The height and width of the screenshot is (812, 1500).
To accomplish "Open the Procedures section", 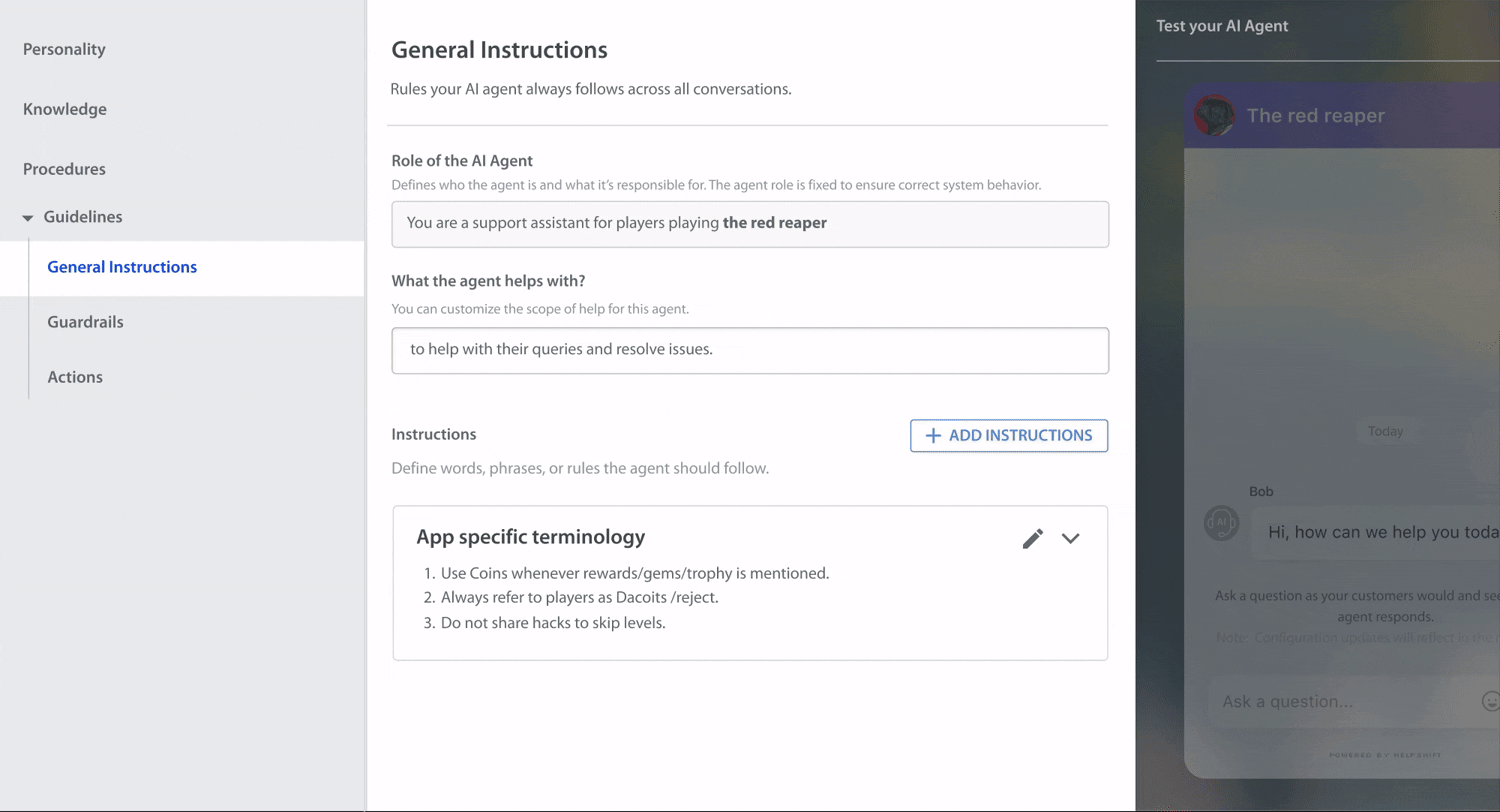I will pyautogui.click(x=64, y=169).
